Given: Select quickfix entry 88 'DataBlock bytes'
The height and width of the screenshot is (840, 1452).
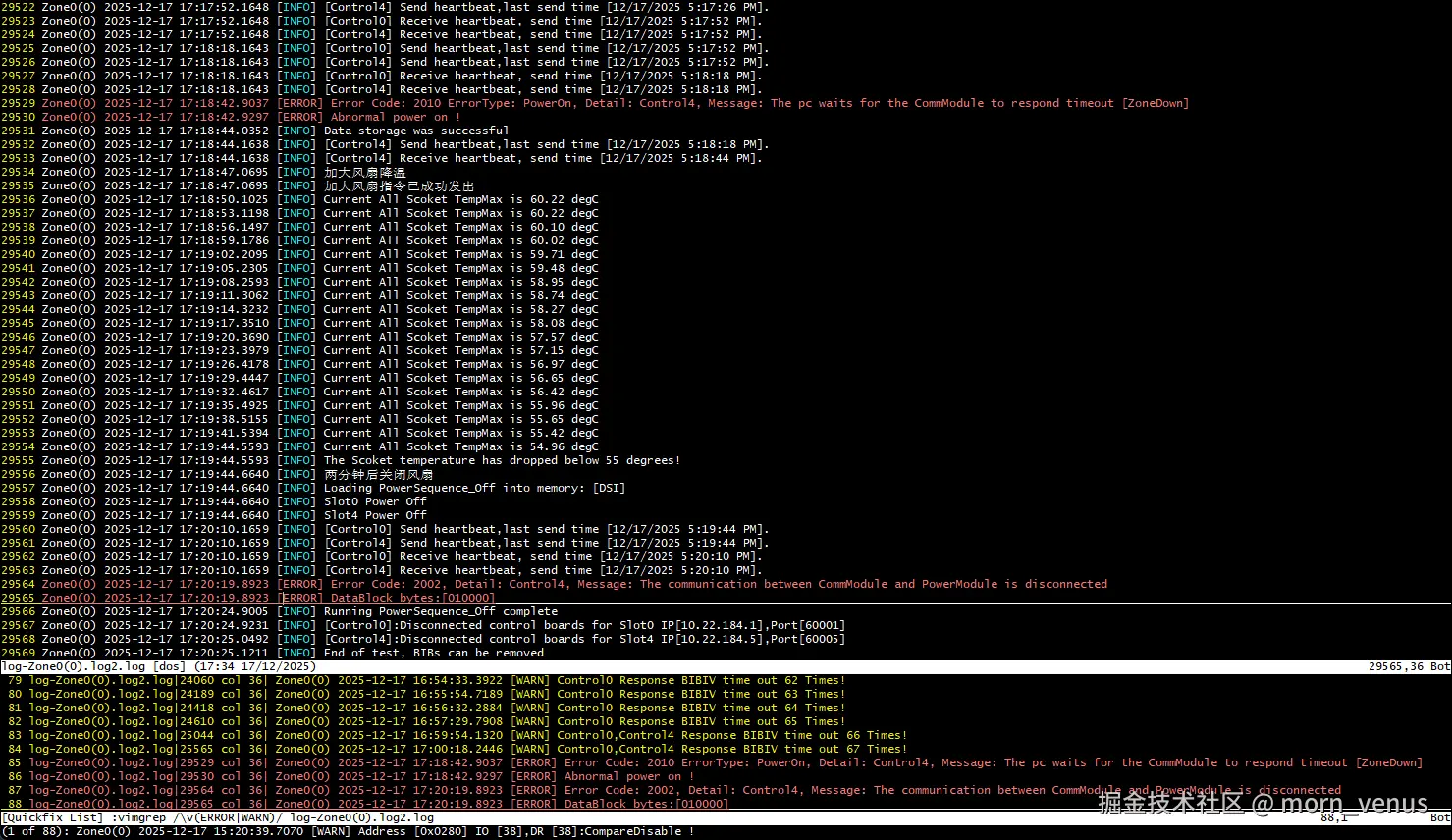Looking at the screenshot, I should coord(368,804).
